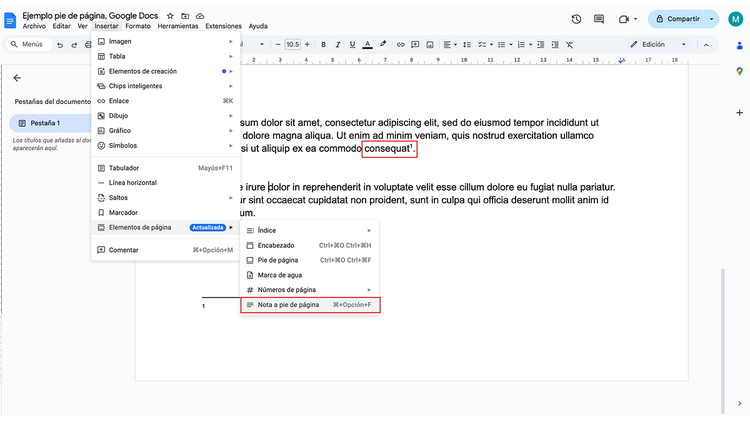Image resolution: width=750 pixels, height=422 pixels.
Task: Star the document title
Action: (x=170, y=16)
